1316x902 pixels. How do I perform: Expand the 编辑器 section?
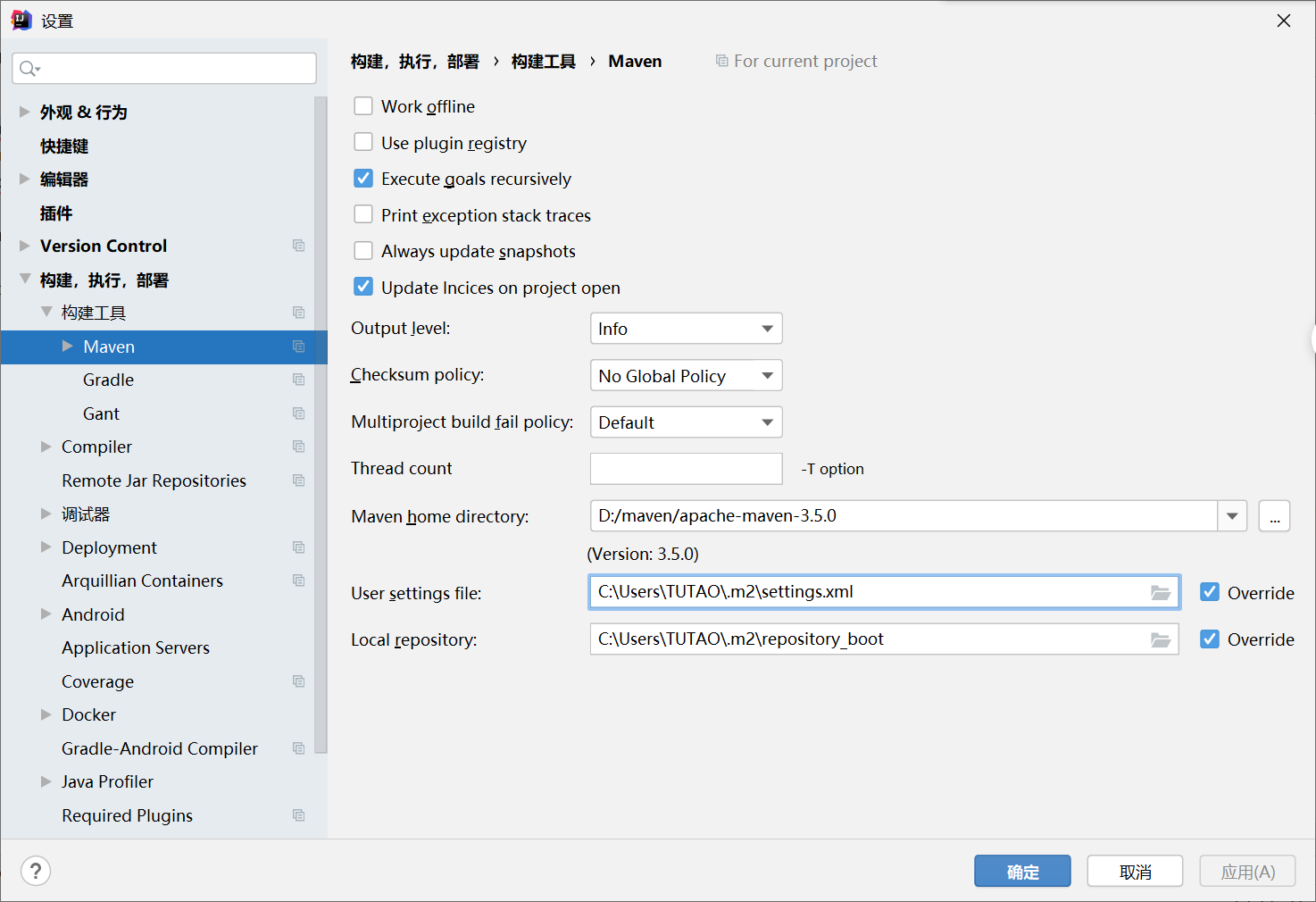point(24,179)
